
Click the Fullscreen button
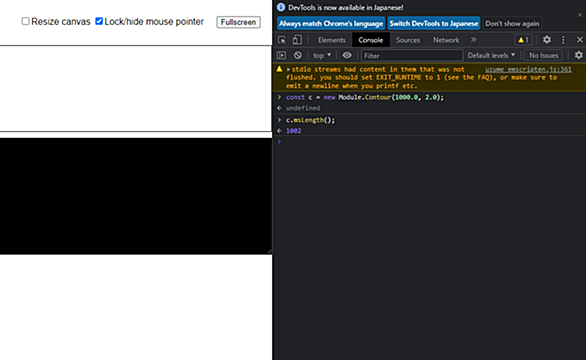click(x=238, y=22)
